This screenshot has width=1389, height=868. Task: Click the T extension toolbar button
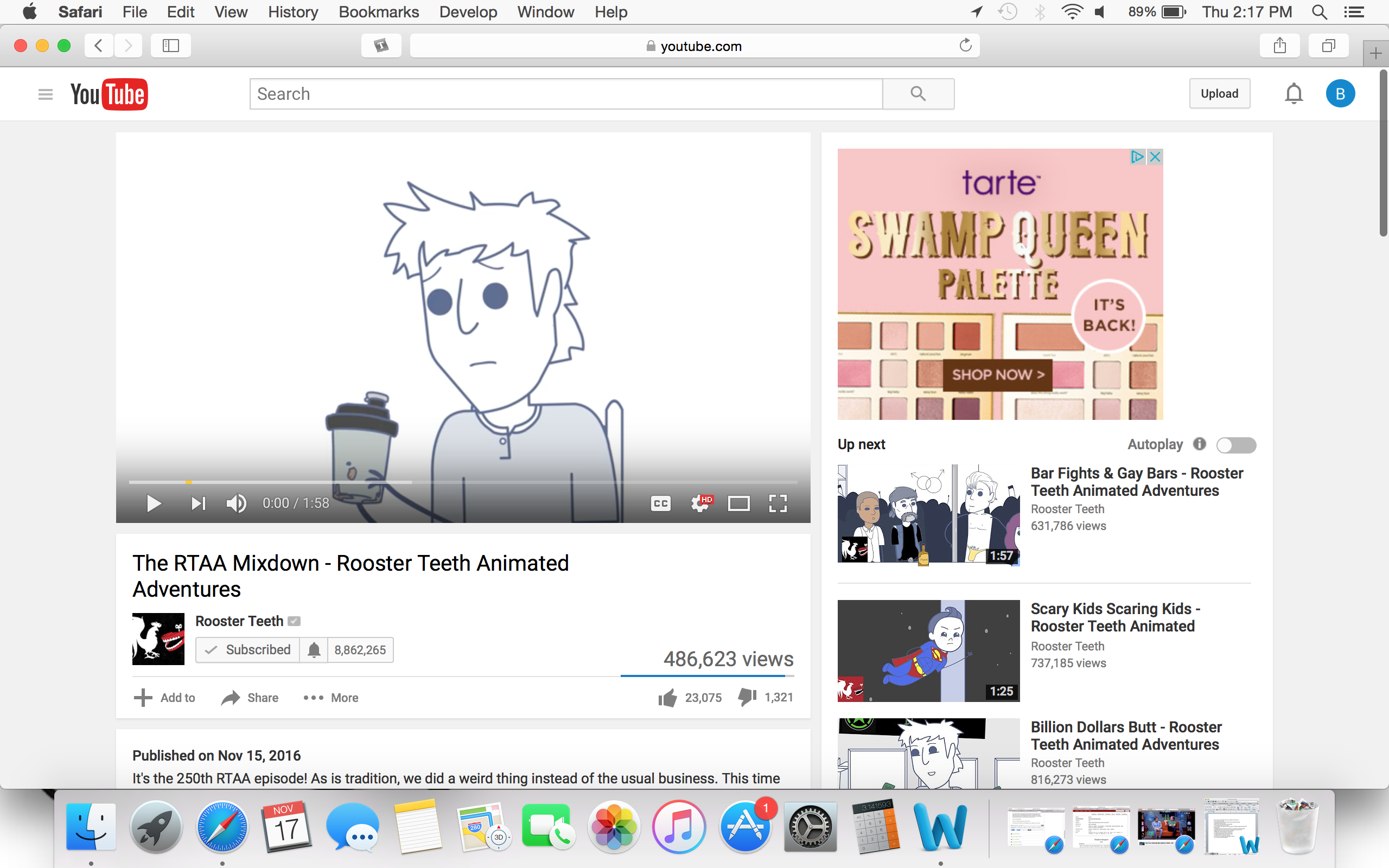pos(381,46)
